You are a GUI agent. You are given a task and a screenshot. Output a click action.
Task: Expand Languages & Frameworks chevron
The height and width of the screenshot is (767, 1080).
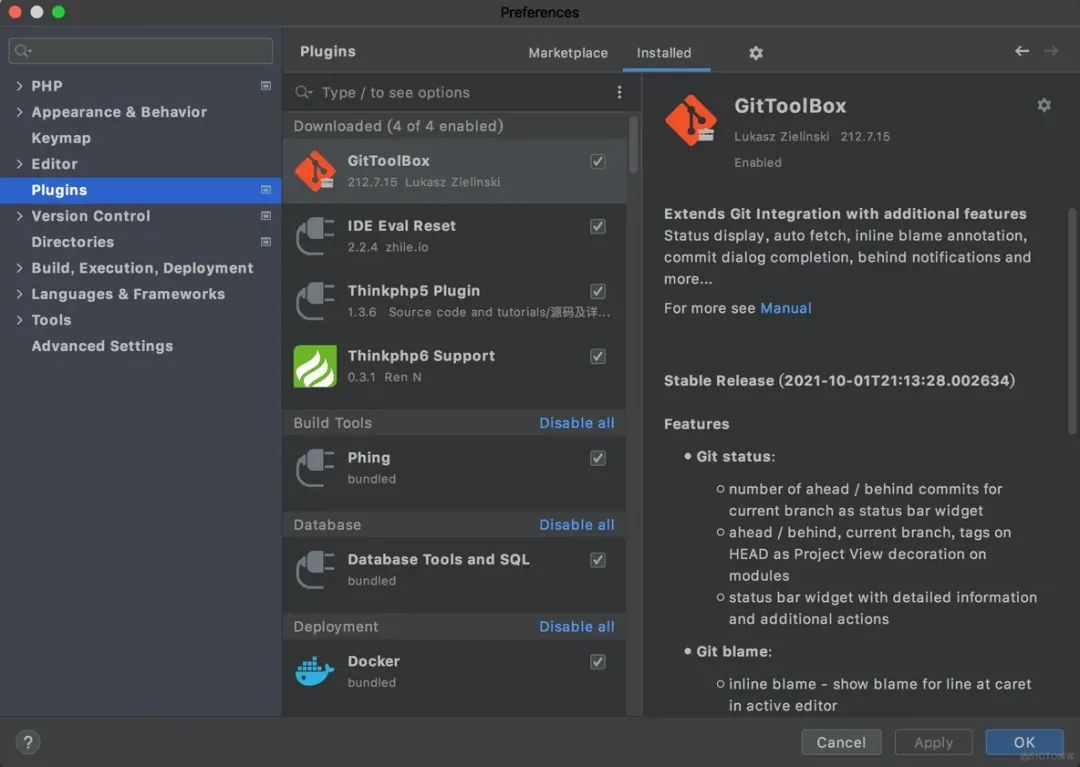pyautogui.click(x=19, y=294)
